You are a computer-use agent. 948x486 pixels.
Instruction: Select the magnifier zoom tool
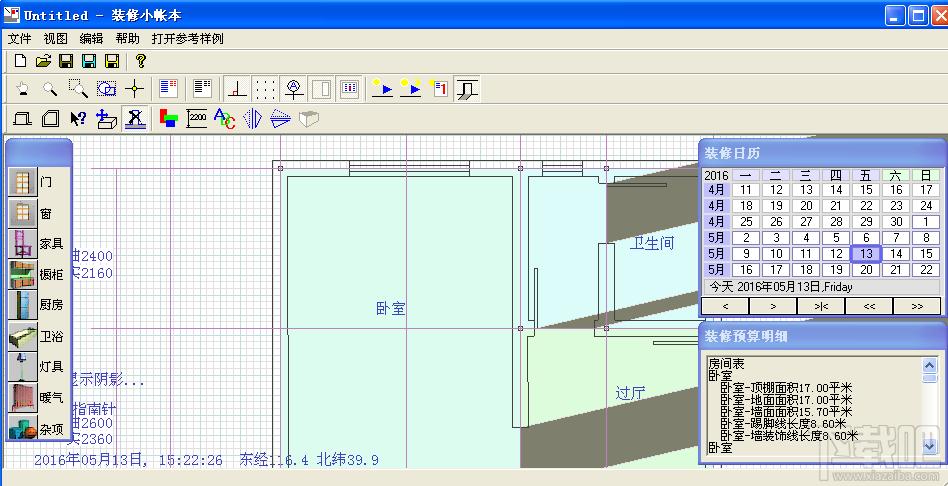[50, 89]
